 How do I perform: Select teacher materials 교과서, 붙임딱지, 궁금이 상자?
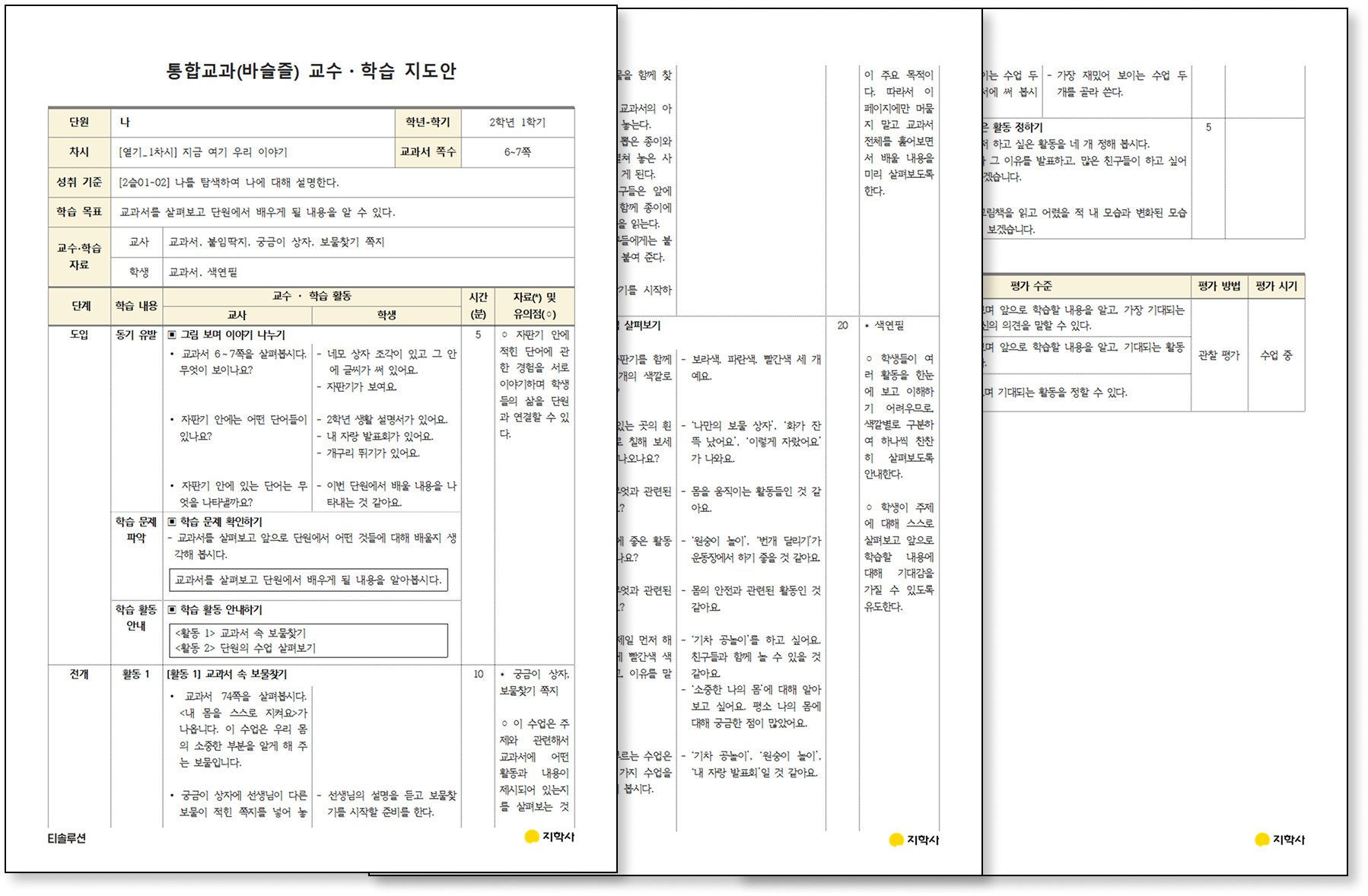coord(276,242)
